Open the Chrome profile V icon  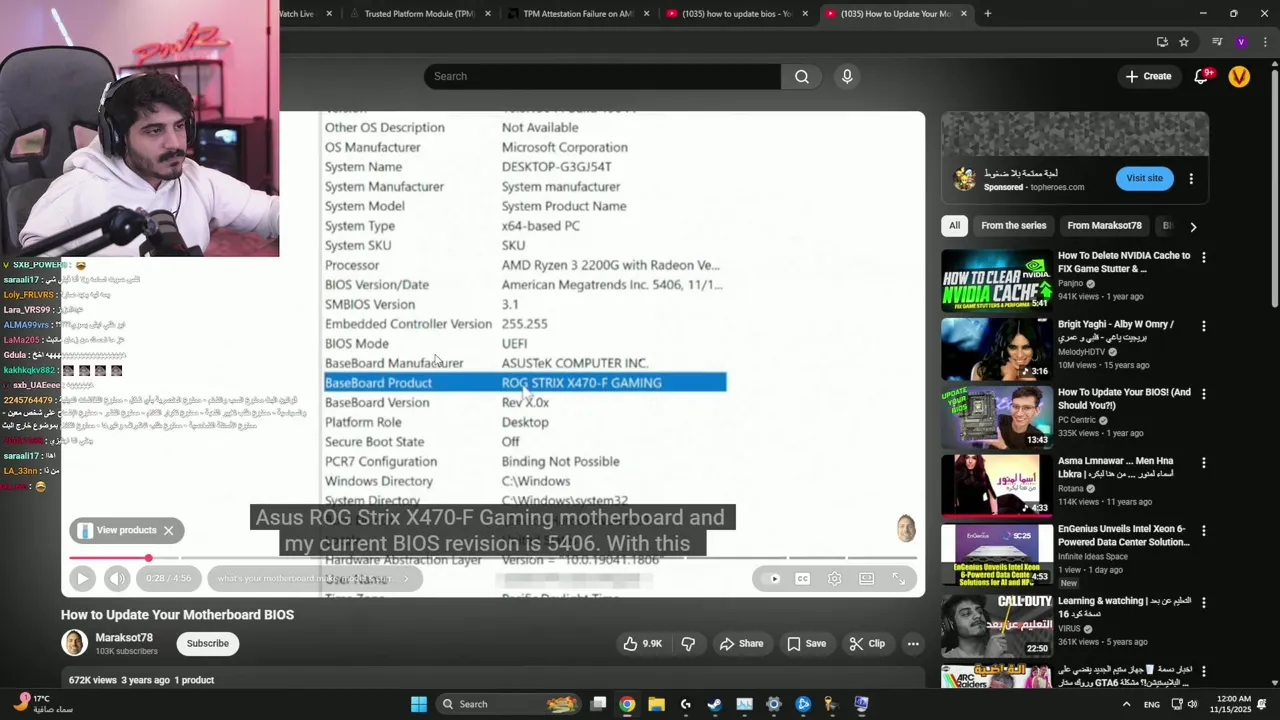(1241, 42)
